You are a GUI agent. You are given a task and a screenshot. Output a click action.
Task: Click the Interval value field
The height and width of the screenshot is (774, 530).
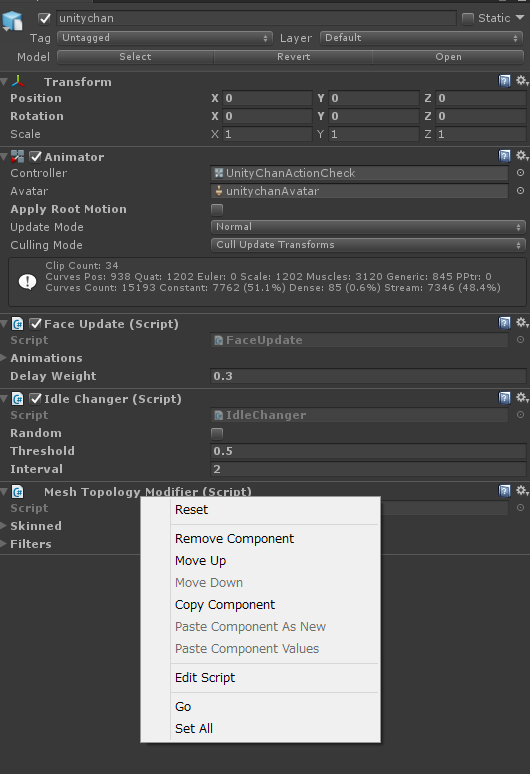click(368, 469)
